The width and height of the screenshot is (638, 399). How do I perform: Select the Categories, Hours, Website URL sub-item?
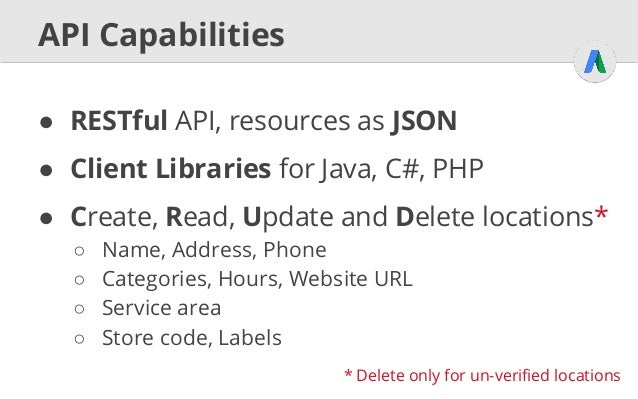point(257,279)
